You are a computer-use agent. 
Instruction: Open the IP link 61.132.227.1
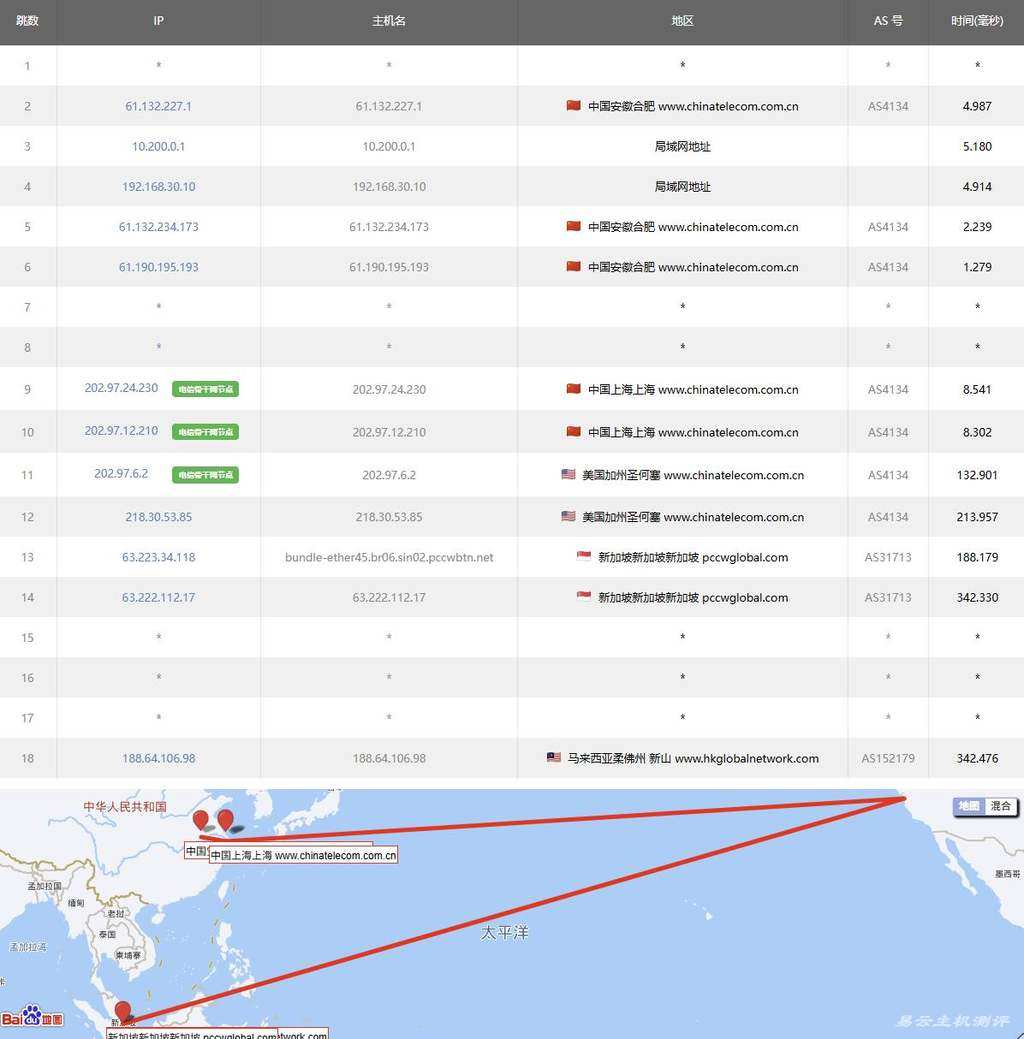(158, 106)
